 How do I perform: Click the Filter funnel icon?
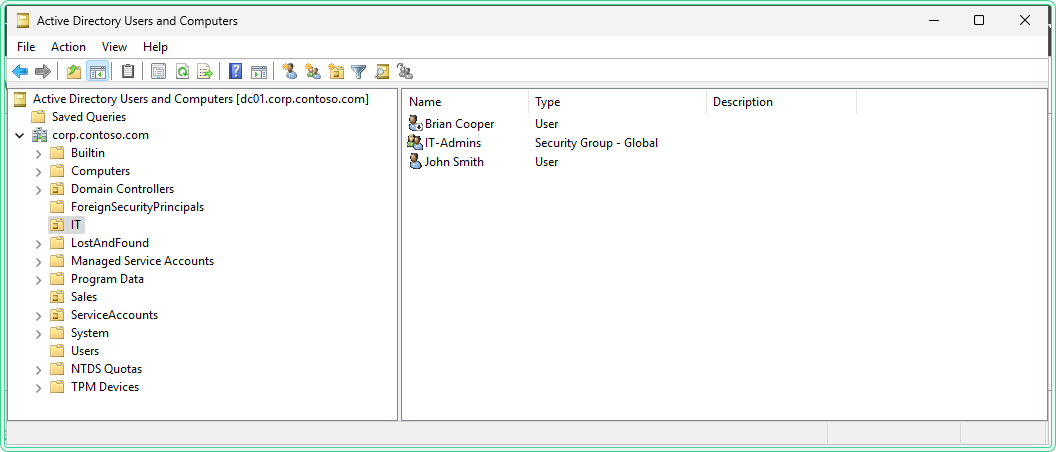[359, 71]
